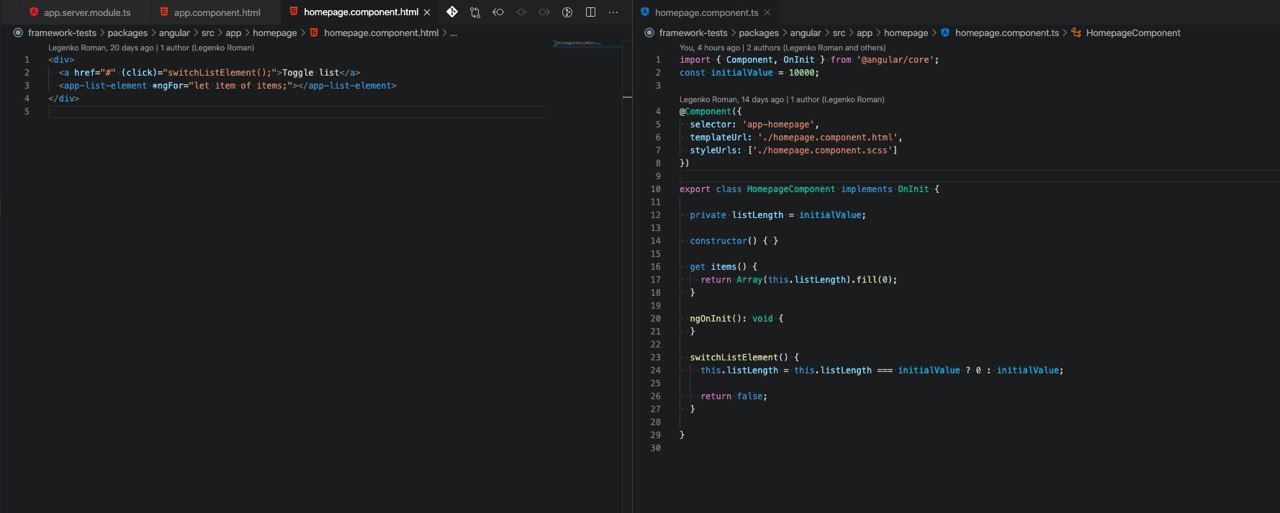Expand the 'packages' breadcrumb in left editor
The image size is (1280, 513).
coord(127,33)
